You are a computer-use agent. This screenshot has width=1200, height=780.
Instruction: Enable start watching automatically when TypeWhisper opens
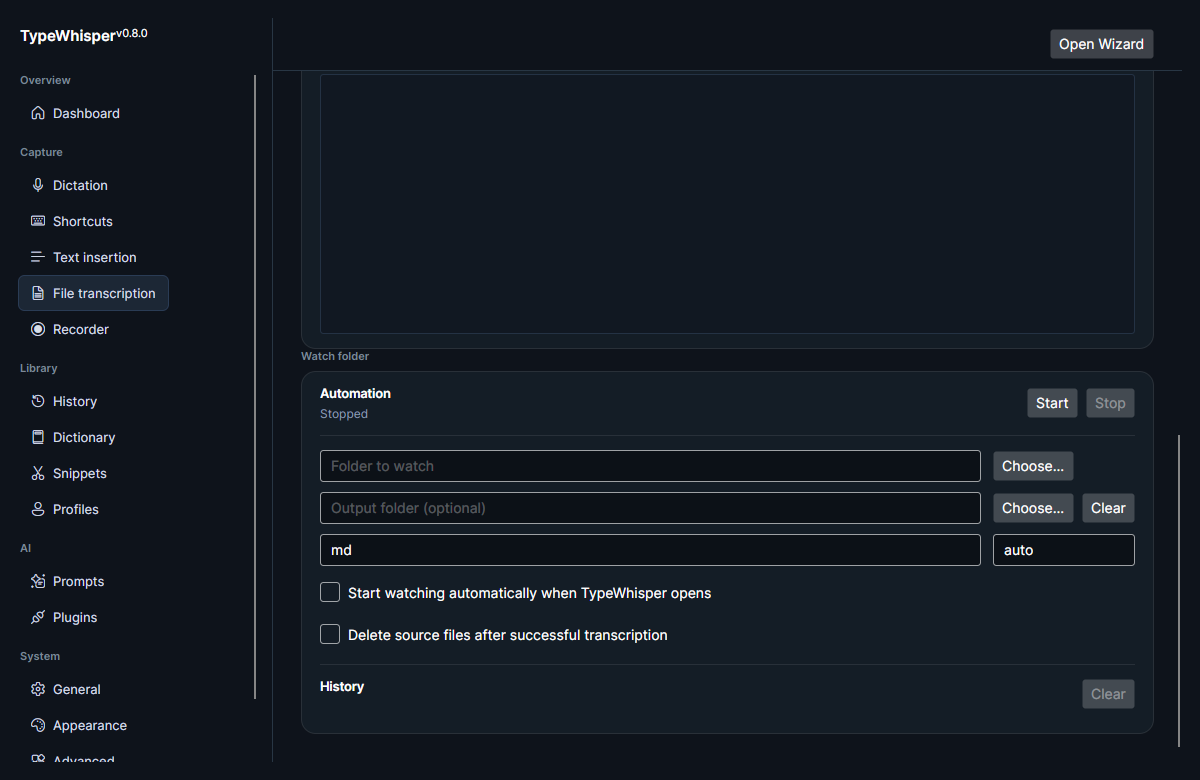[330, 593]
